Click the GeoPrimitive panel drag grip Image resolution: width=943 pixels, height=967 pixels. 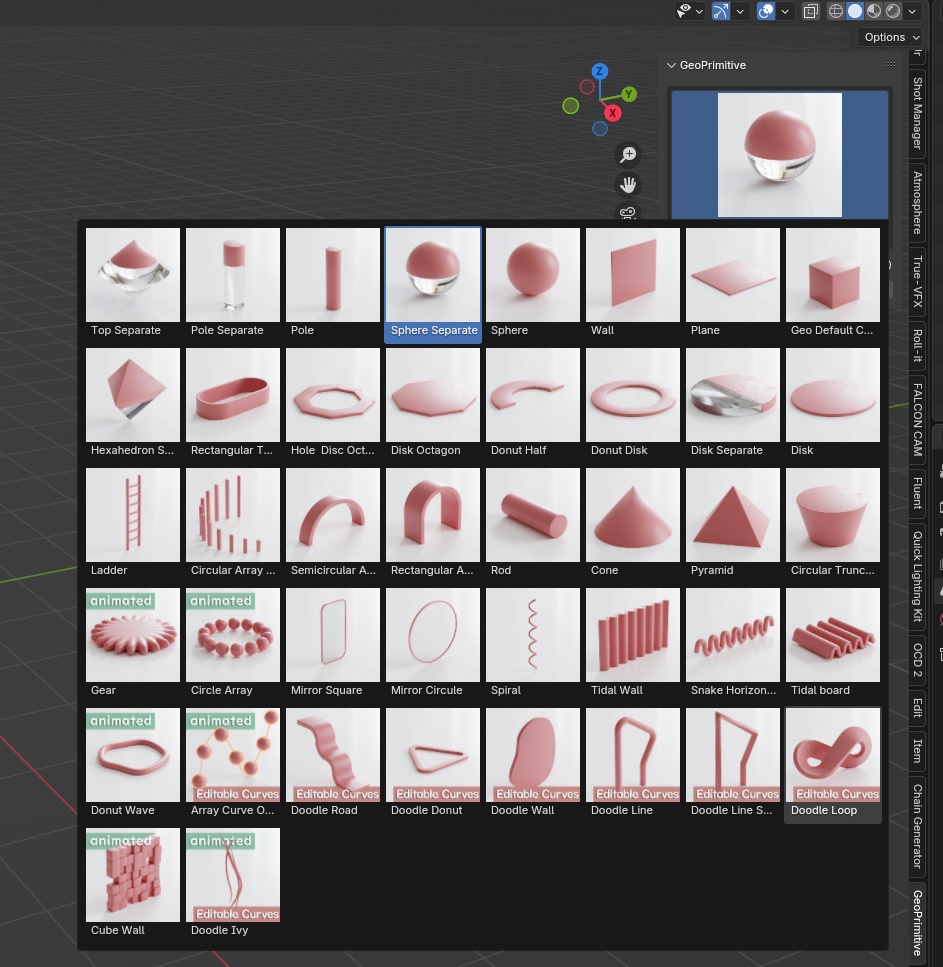889,64
